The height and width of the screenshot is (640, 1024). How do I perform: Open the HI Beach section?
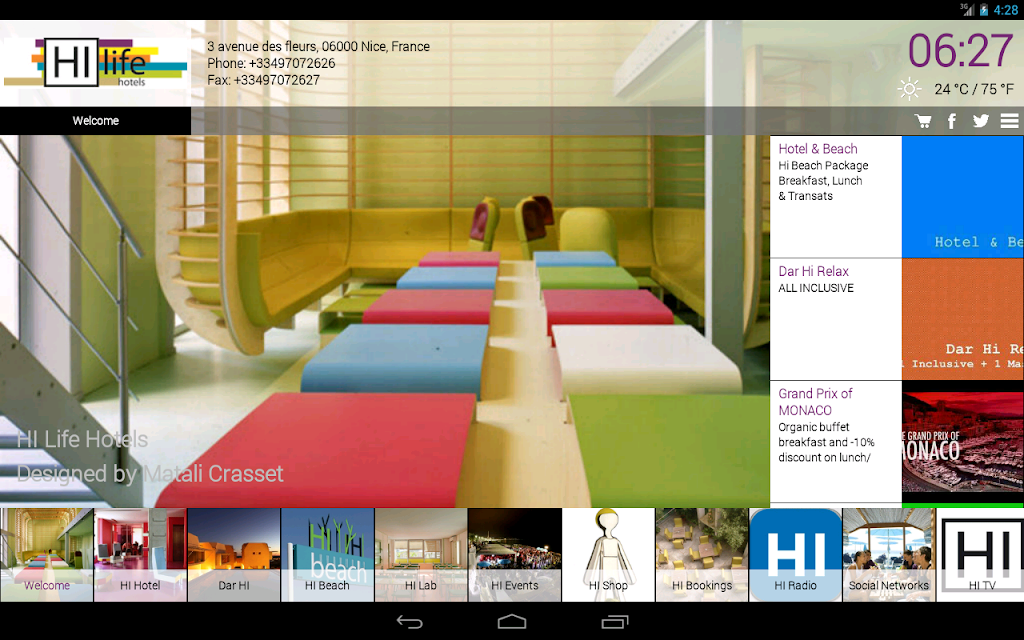pyautogui.click(x=327, y=554)
